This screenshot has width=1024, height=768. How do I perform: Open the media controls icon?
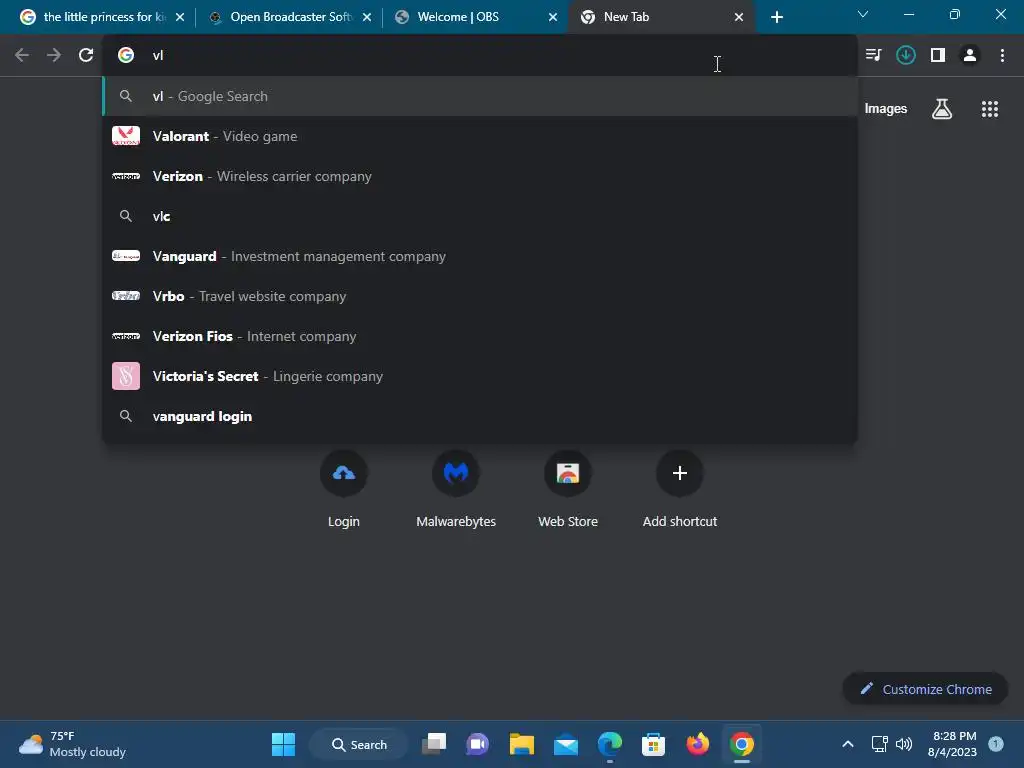coord(873,56)
